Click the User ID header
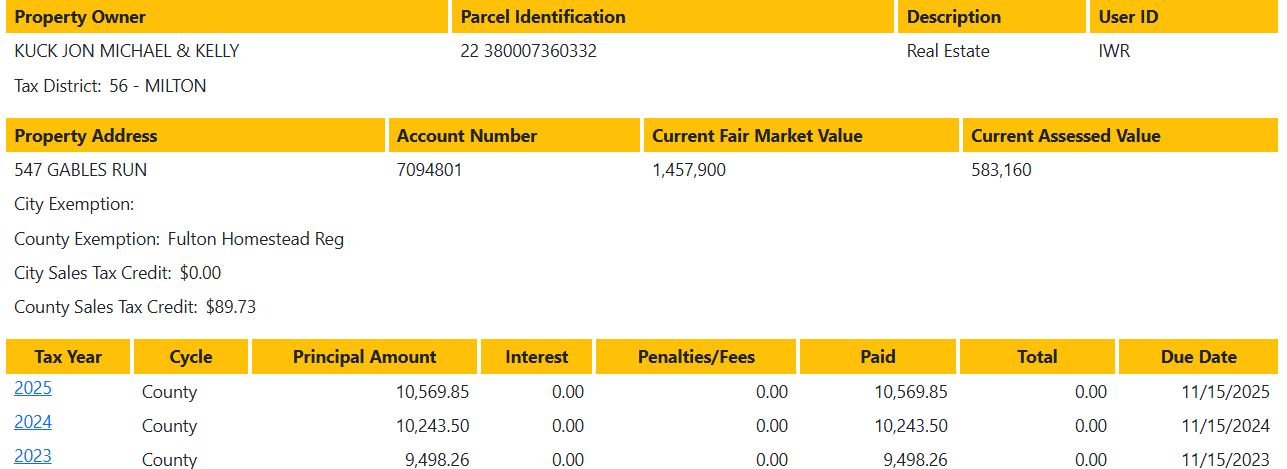Image resolution: width=1287 pixels, height=469 pixels. (1129, 17)
